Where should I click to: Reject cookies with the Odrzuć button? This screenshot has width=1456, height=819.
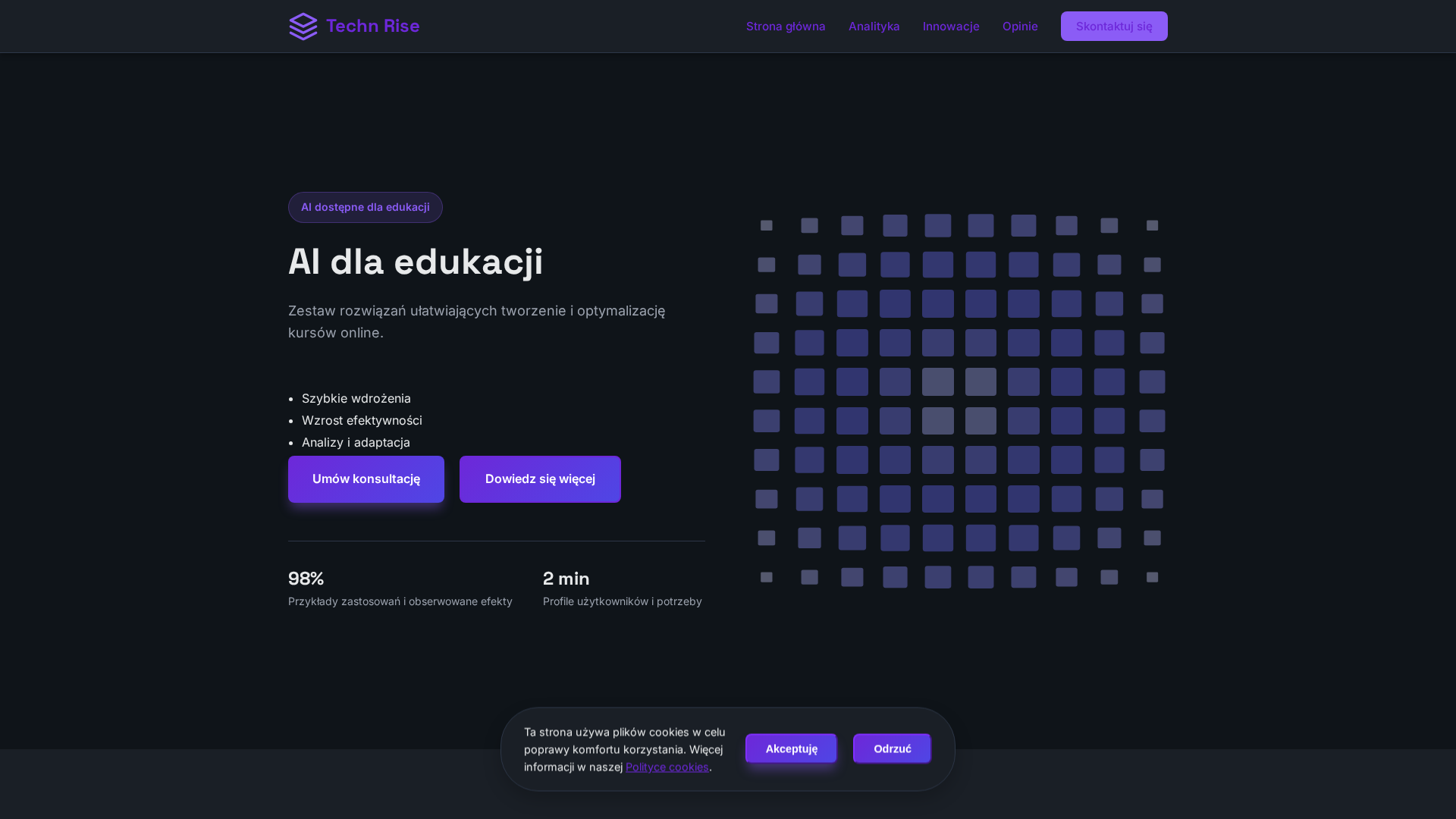tap(892, 748)
